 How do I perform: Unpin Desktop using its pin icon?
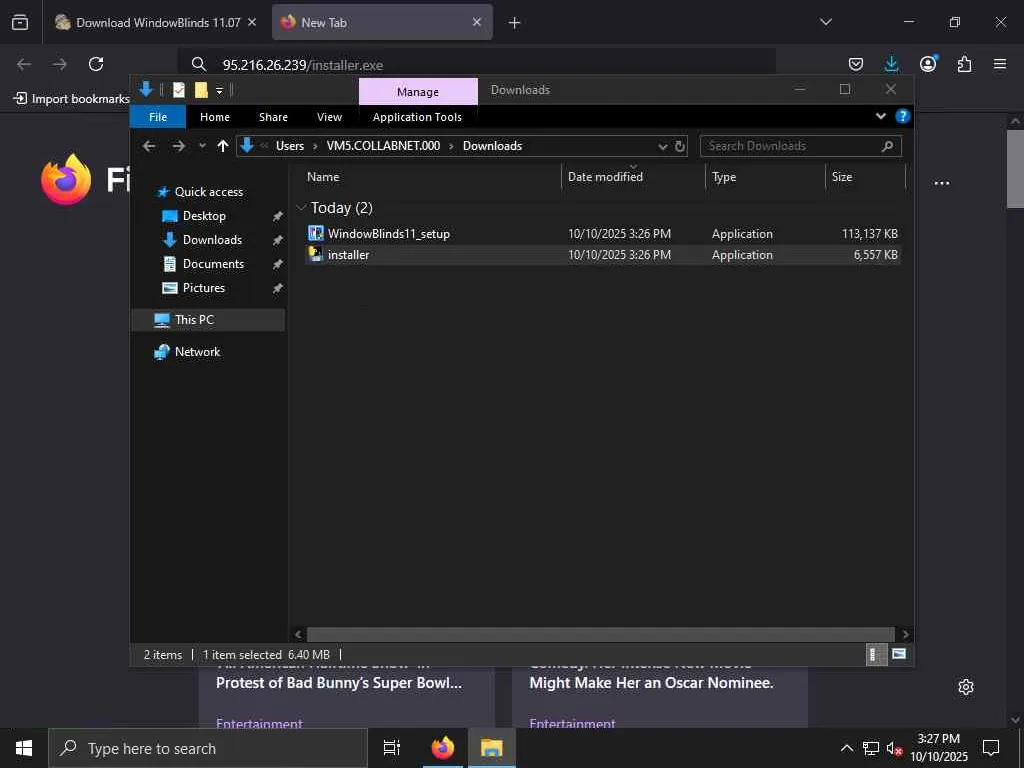[x=278, y=216]
